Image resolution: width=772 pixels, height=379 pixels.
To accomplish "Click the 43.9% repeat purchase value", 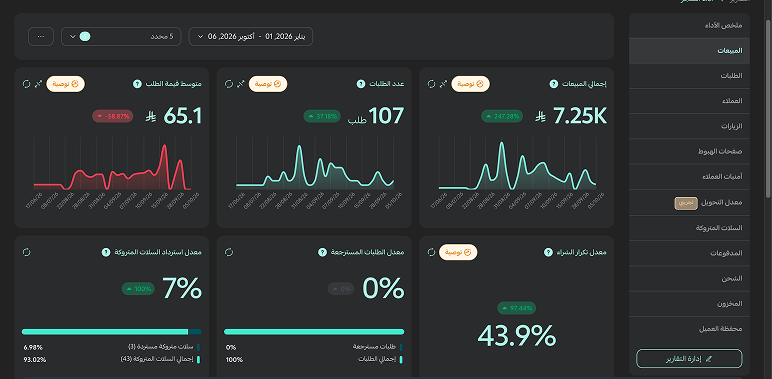I will tap(516, 337).
